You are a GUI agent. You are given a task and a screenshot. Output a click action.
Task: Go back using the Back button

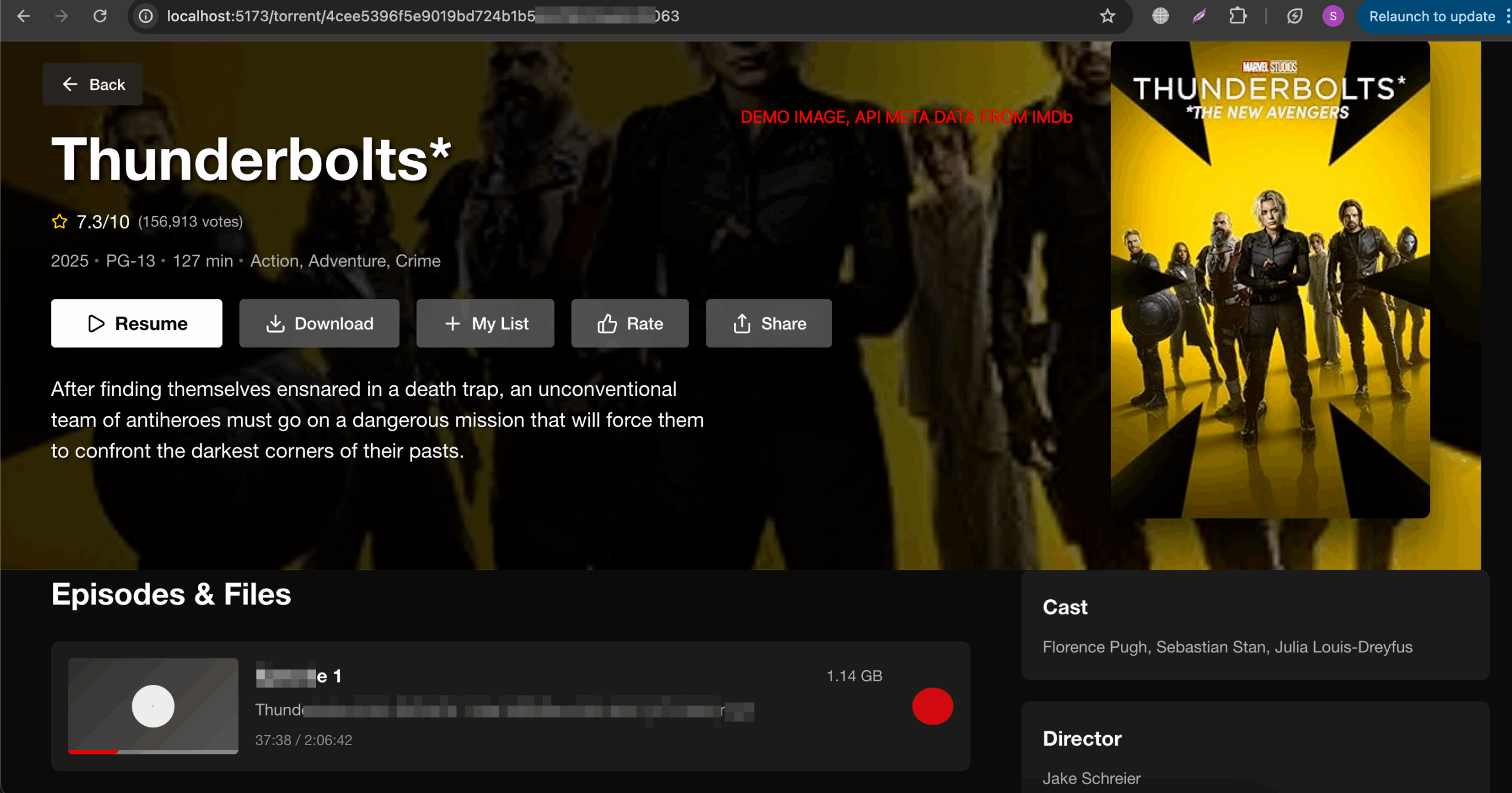click(93, 84)
